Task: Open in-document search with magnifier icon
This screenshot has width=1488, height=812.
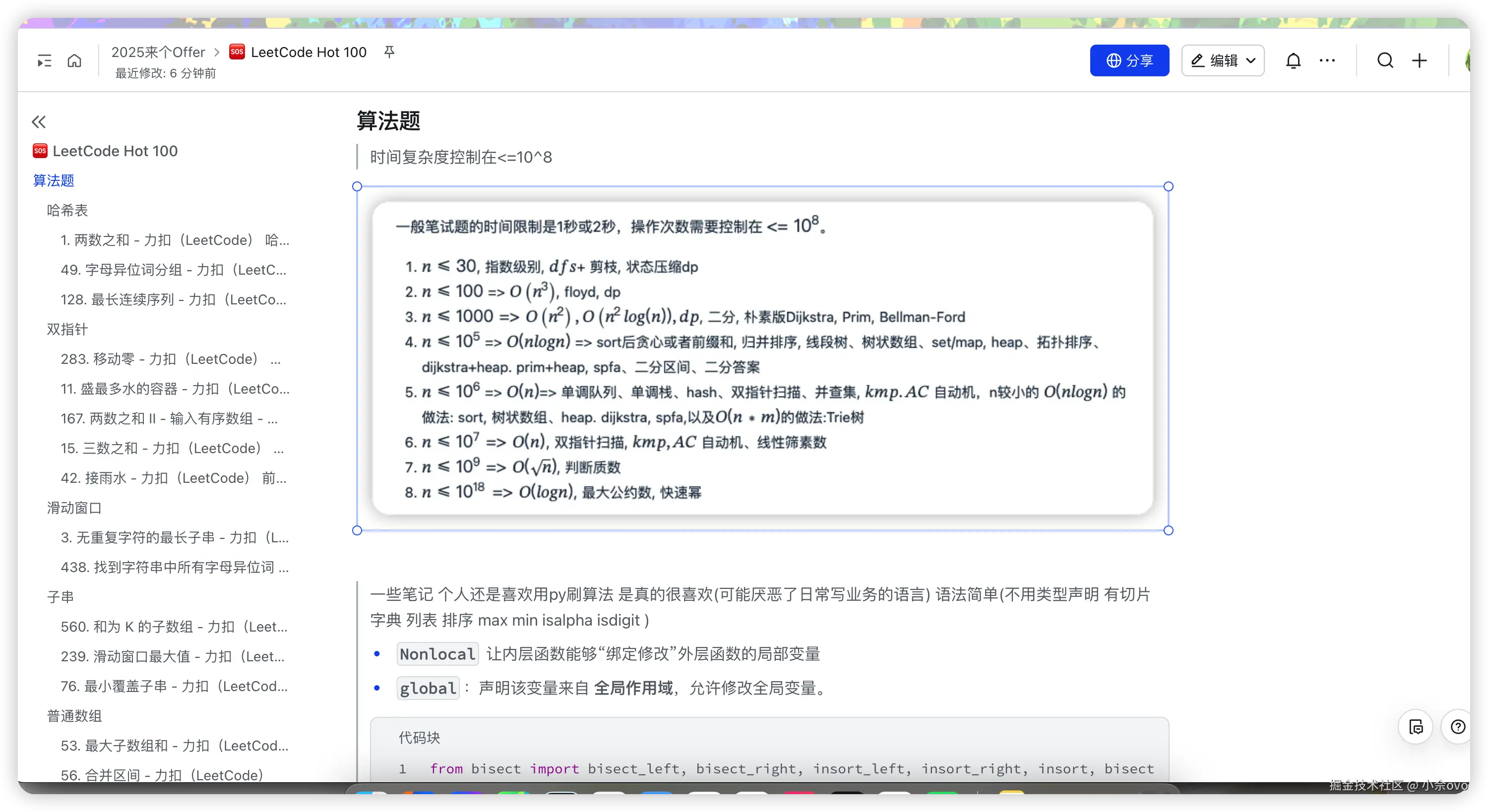Action: point(1385,60)
